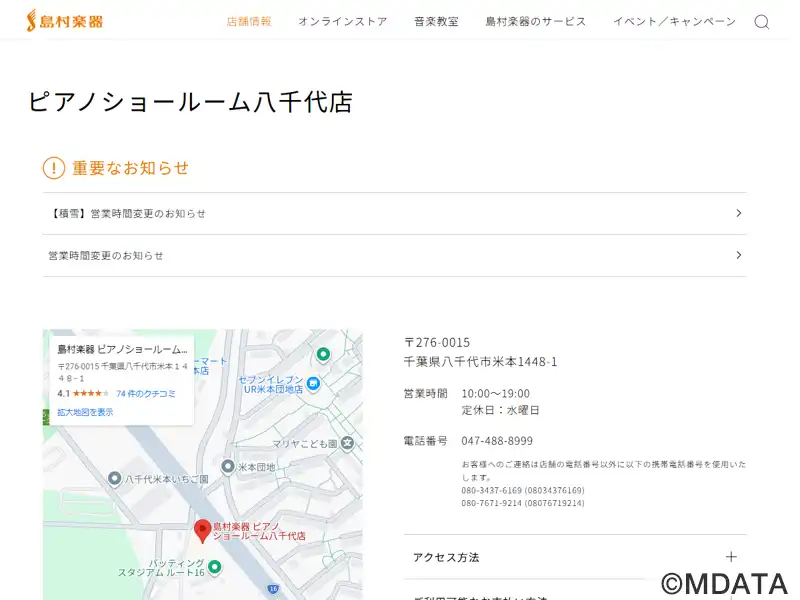800x600 pixels.
Task: Click the 八千代米本いちご園 map marker
Action: click(115, 479)
